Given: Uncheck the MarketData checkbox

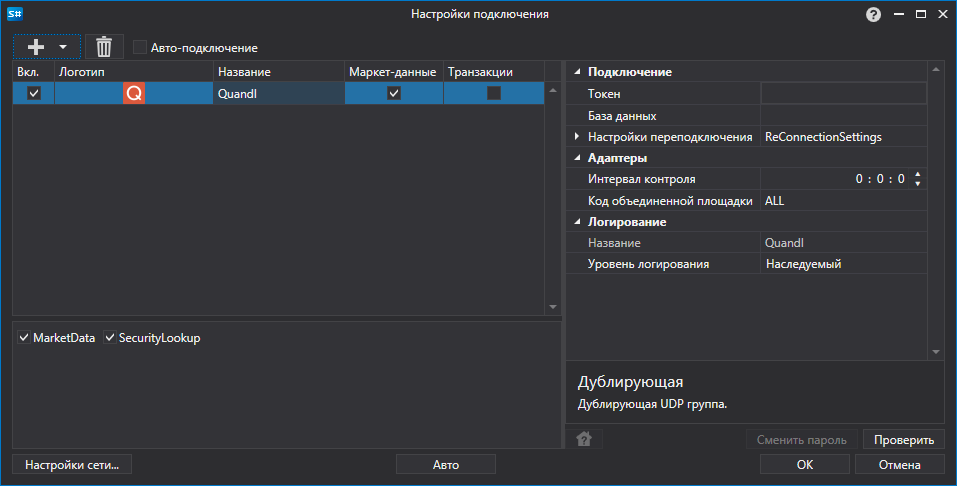Looking at the screenshot, I should [24, 338].
